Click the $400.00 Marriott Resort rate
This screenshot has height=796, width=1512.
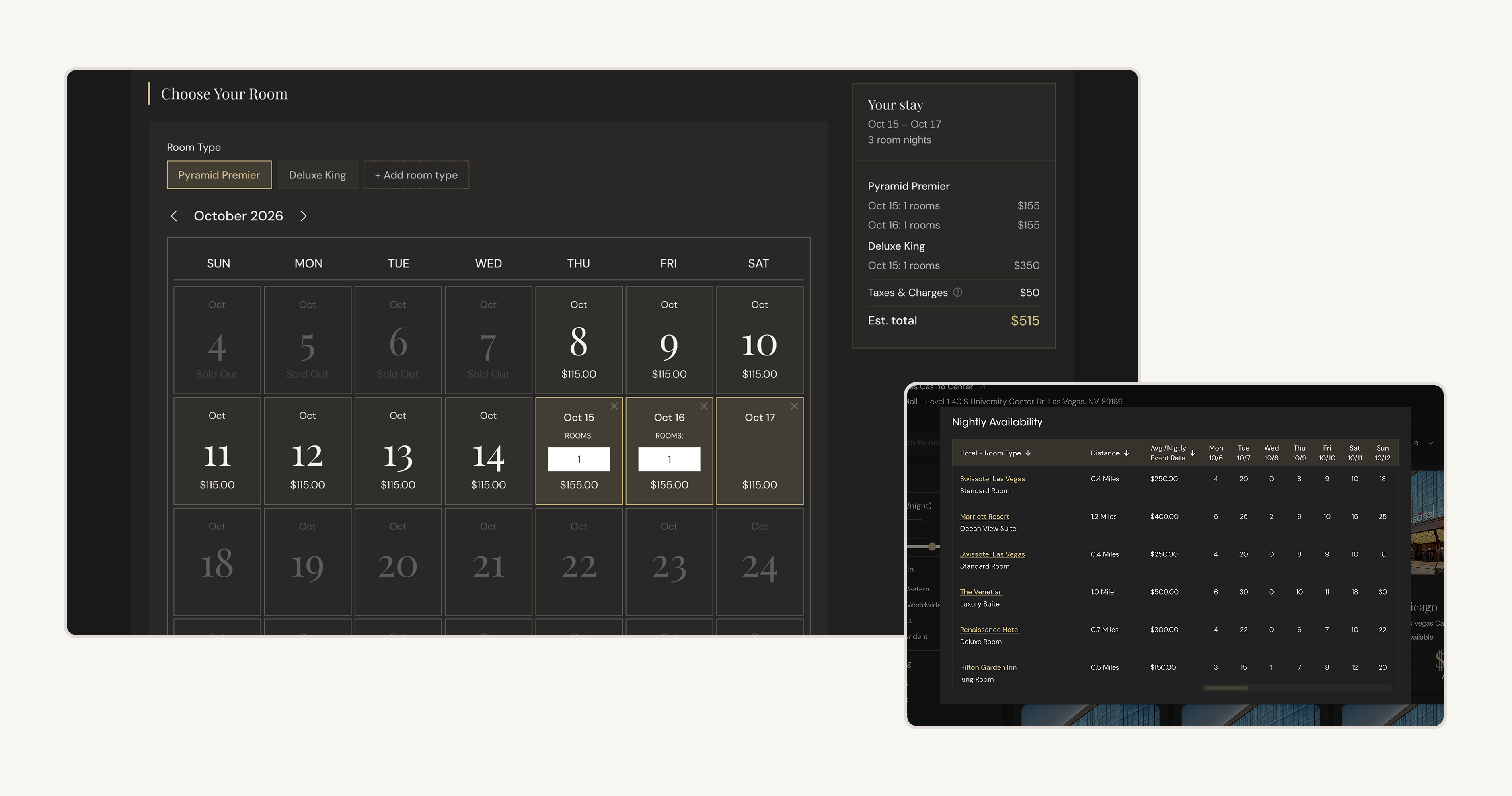pos(1164,517)
